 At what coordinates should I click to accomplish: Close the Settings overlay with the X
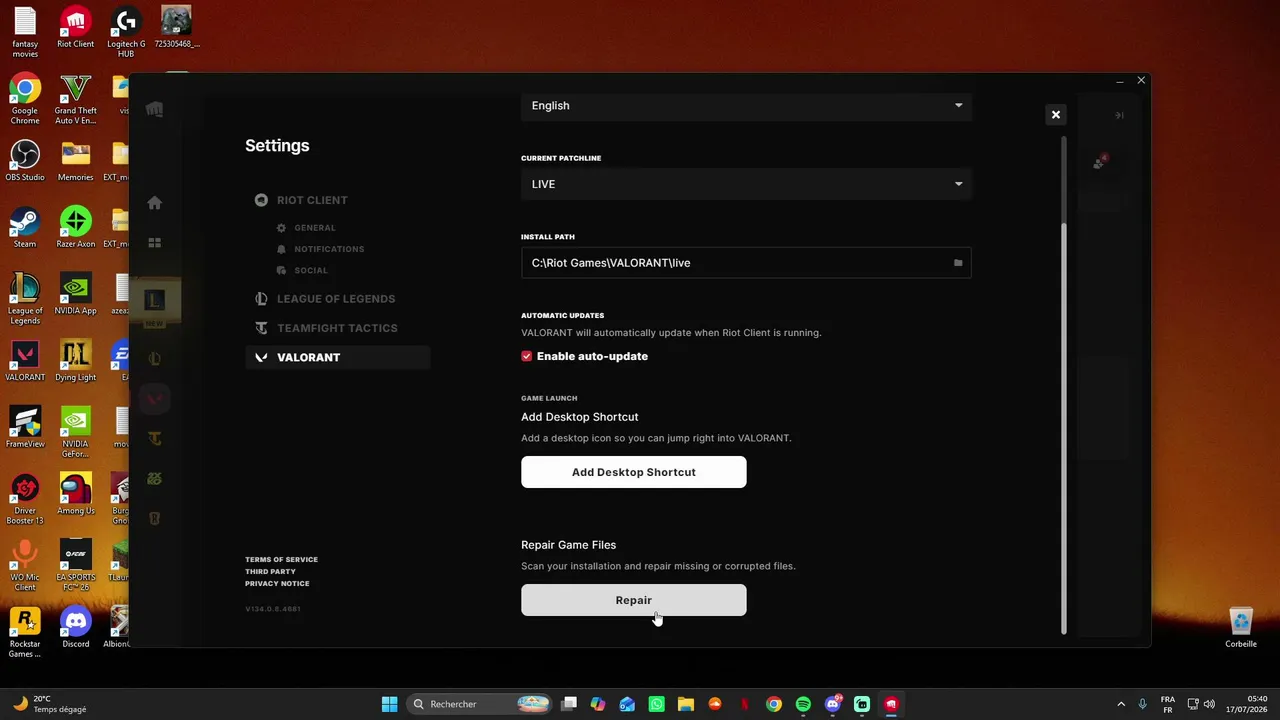1055,115
